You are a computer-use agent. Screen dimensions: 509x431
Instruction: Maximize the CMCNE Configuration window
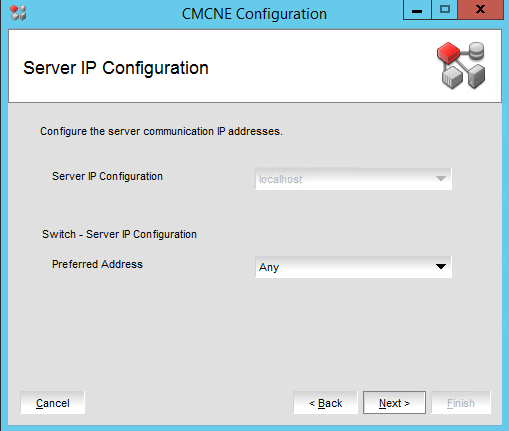tap(445, 10)
